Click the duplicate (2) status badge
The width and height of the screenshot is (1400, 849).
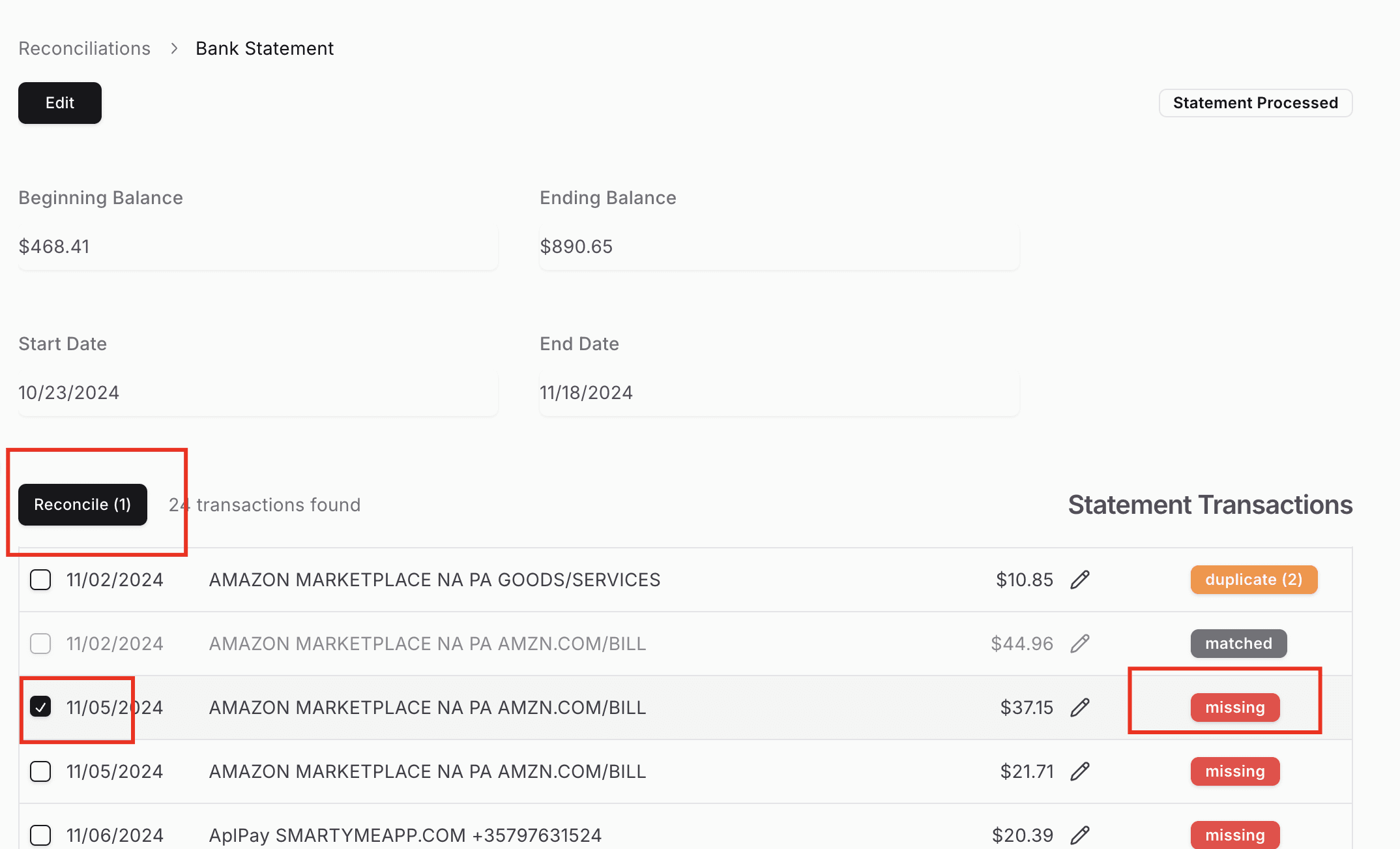click(1253, 579)
